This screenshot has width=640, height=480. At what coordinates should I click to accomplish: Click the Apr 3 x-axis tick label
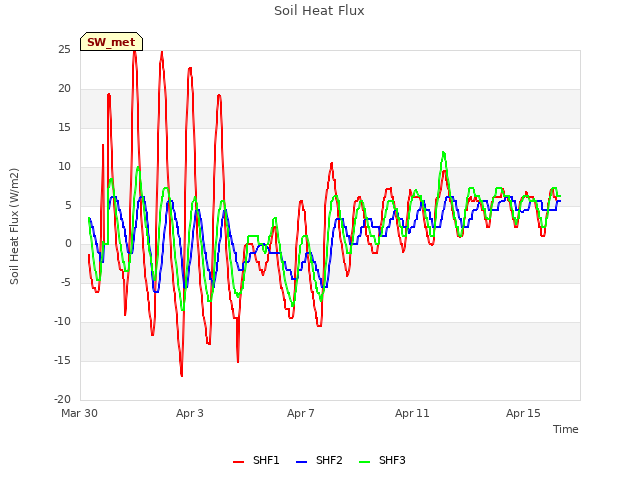click(190, 413)
